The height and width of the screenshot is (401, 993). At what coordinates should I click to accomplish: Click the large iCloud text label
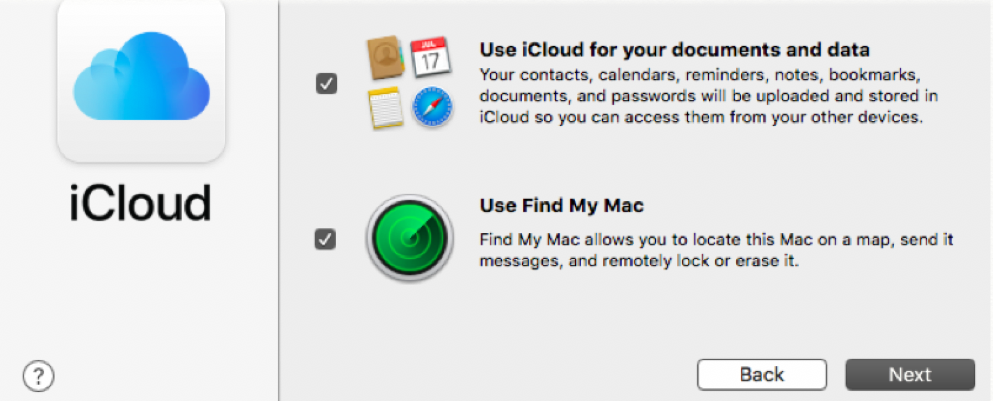[140, 203]
